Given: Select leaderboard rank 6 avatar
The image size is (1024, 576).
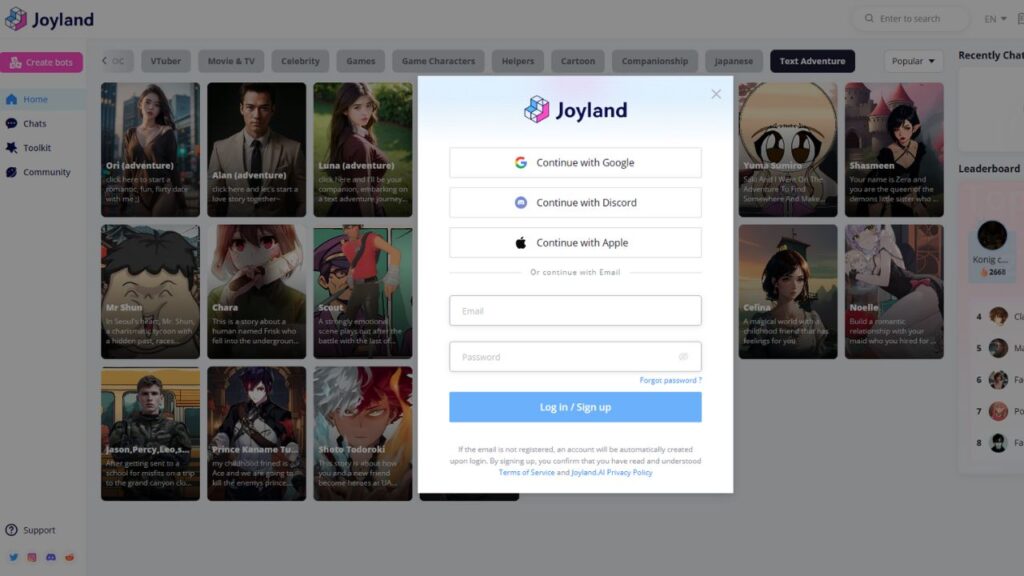Looking at the screenshot, I should click(x=998, y=379).
